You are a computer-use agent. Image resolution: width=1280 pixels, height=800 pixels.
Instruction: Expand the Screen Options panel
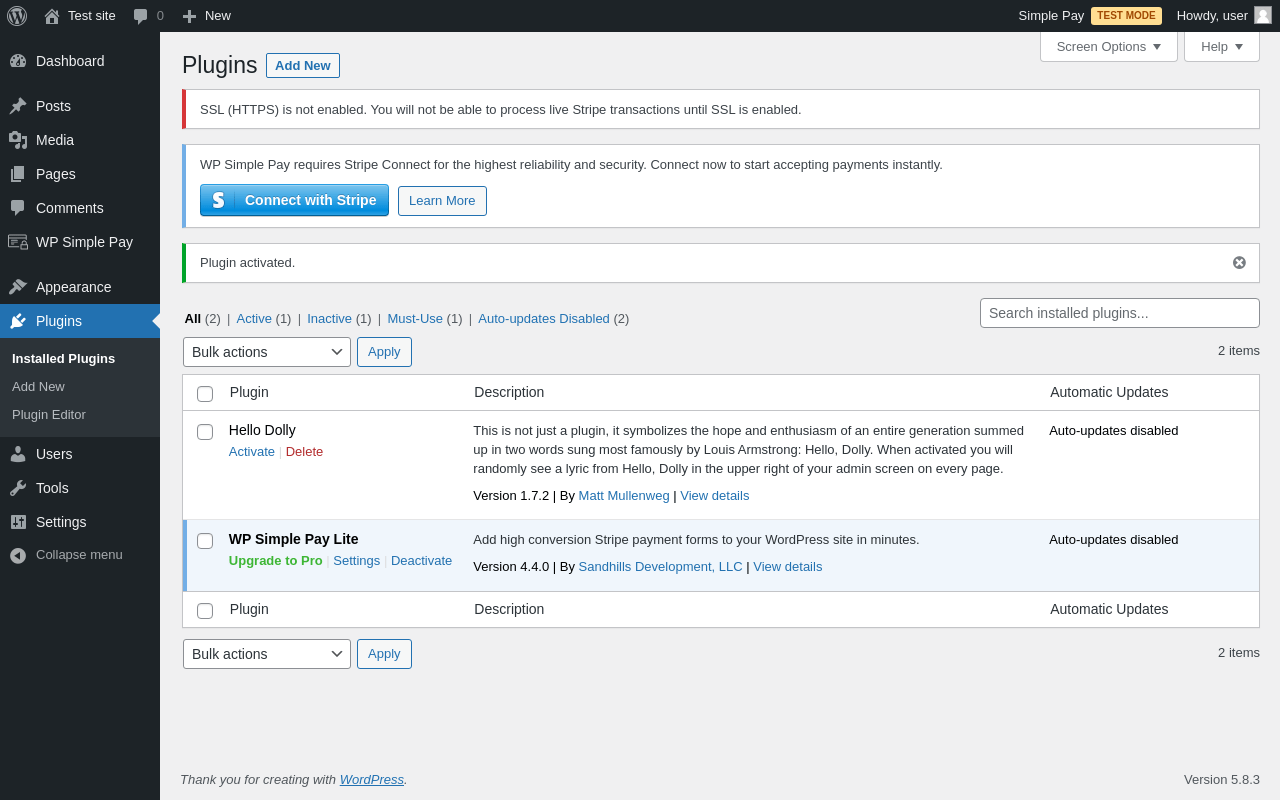pos(1108,46)
